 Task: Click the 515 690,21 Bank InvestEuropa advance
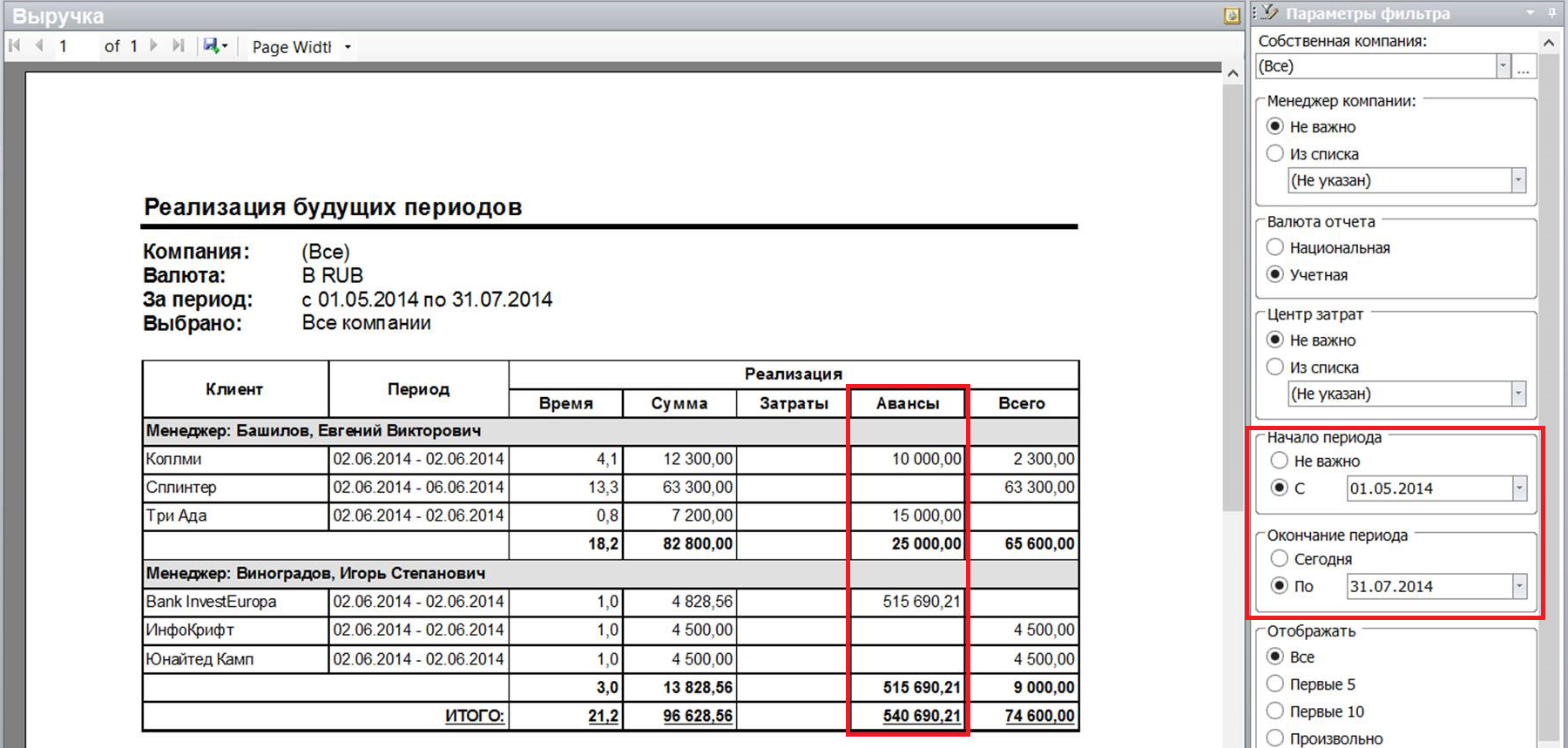[922, 602]
